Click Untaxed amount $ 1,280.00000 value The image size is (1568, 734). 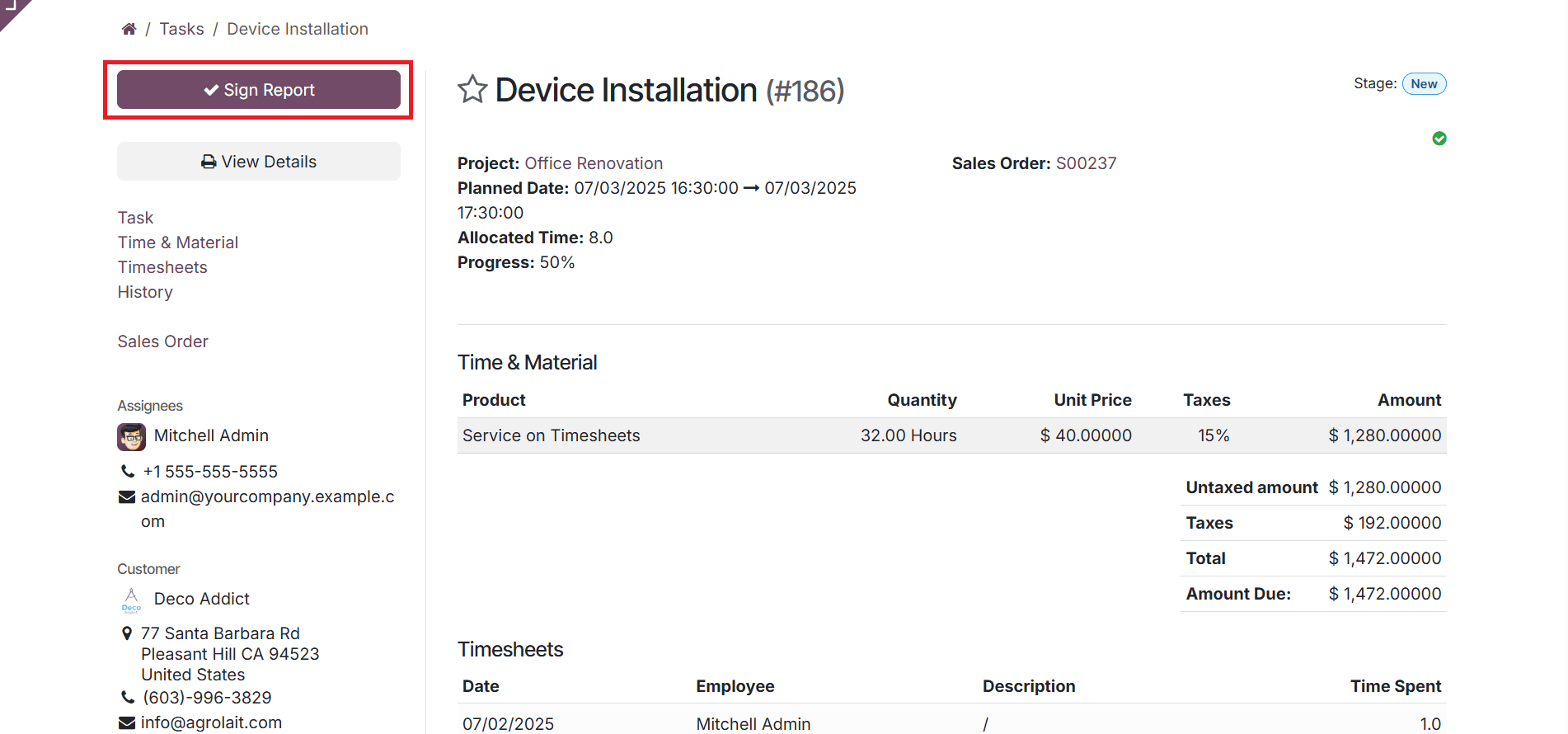1385,487
